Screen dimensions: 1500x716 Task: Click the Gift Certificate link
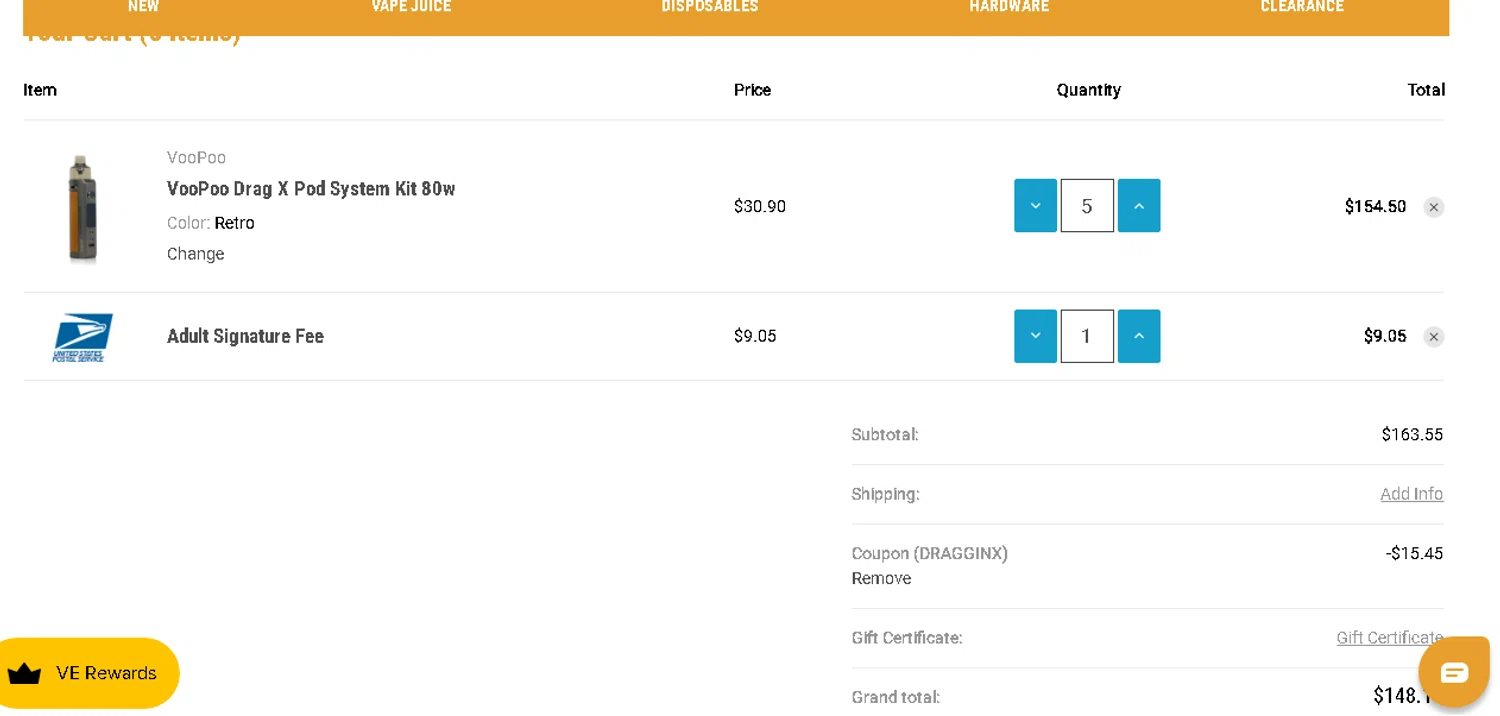pyautogui.click(x=1389, y=638)
